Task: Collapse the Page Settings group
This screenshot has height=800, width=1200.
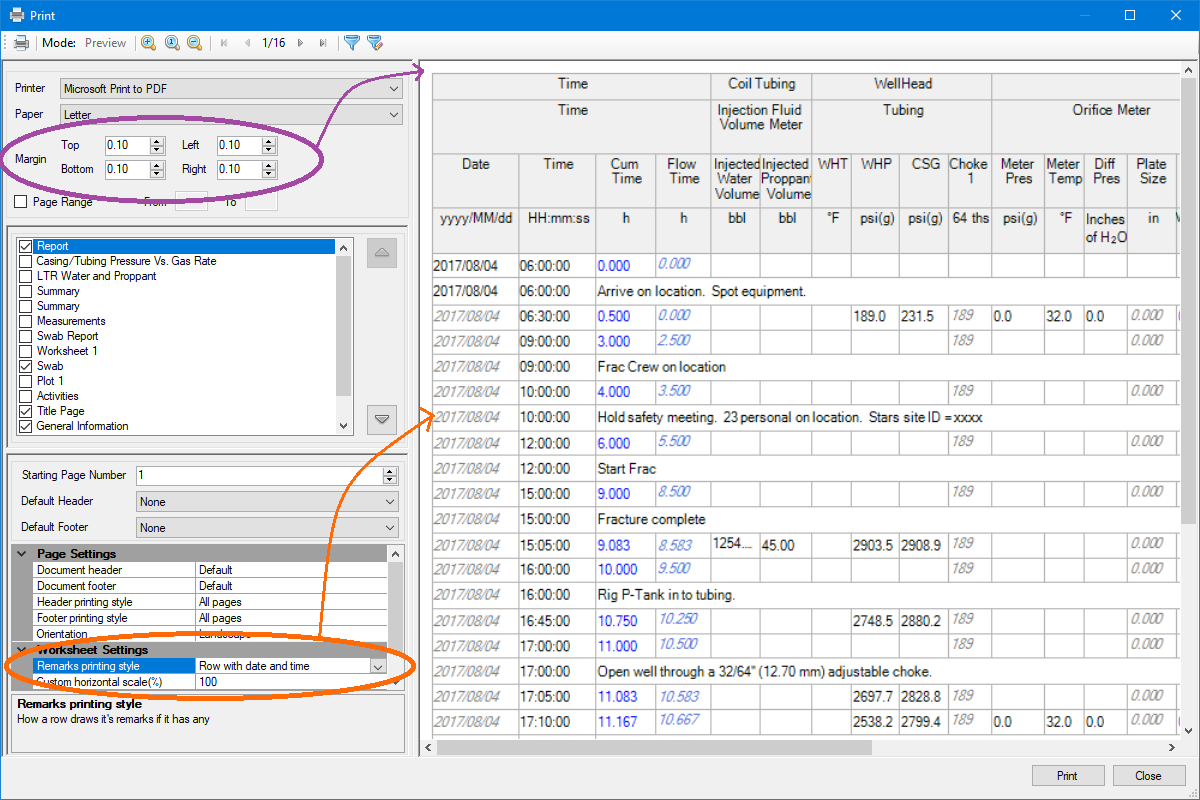Action: coord(22,554)
